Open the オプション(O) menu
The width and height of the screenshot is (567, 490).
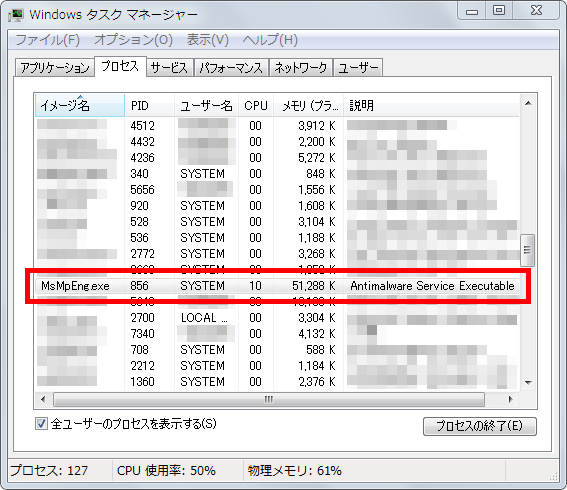tap(134, 40)
